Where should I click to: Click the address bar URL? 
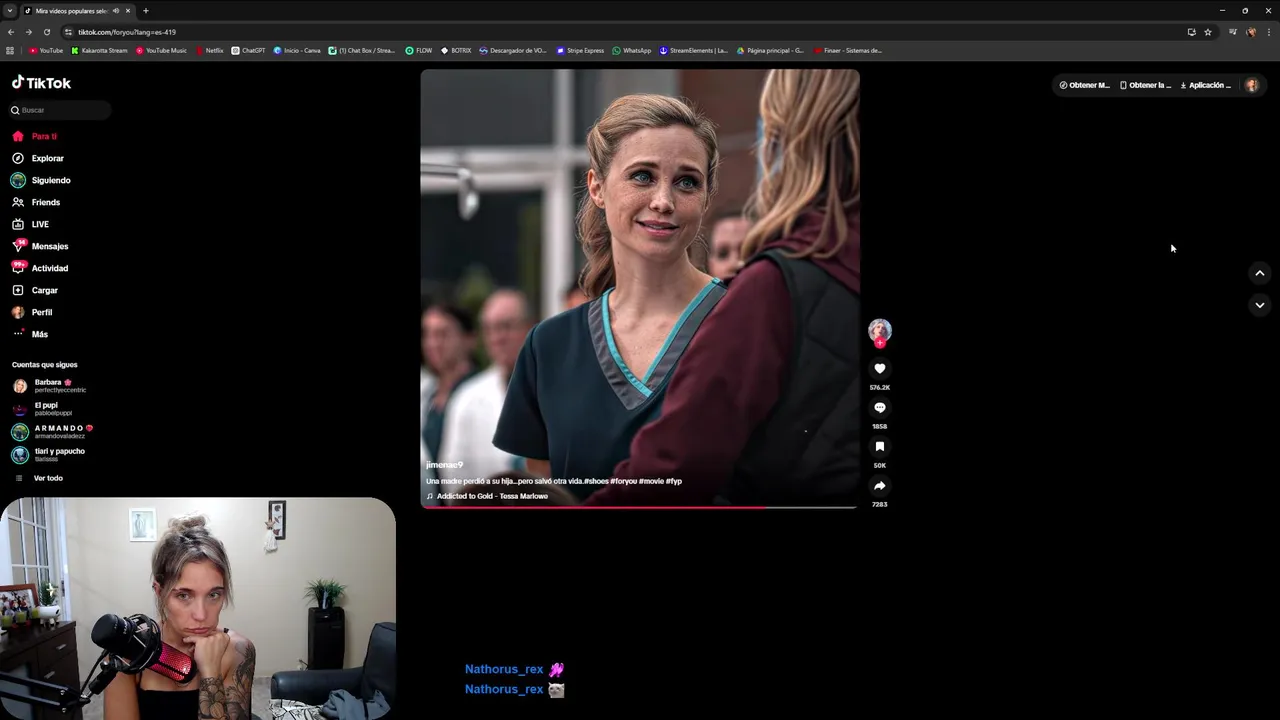click(x=127, y=32)
